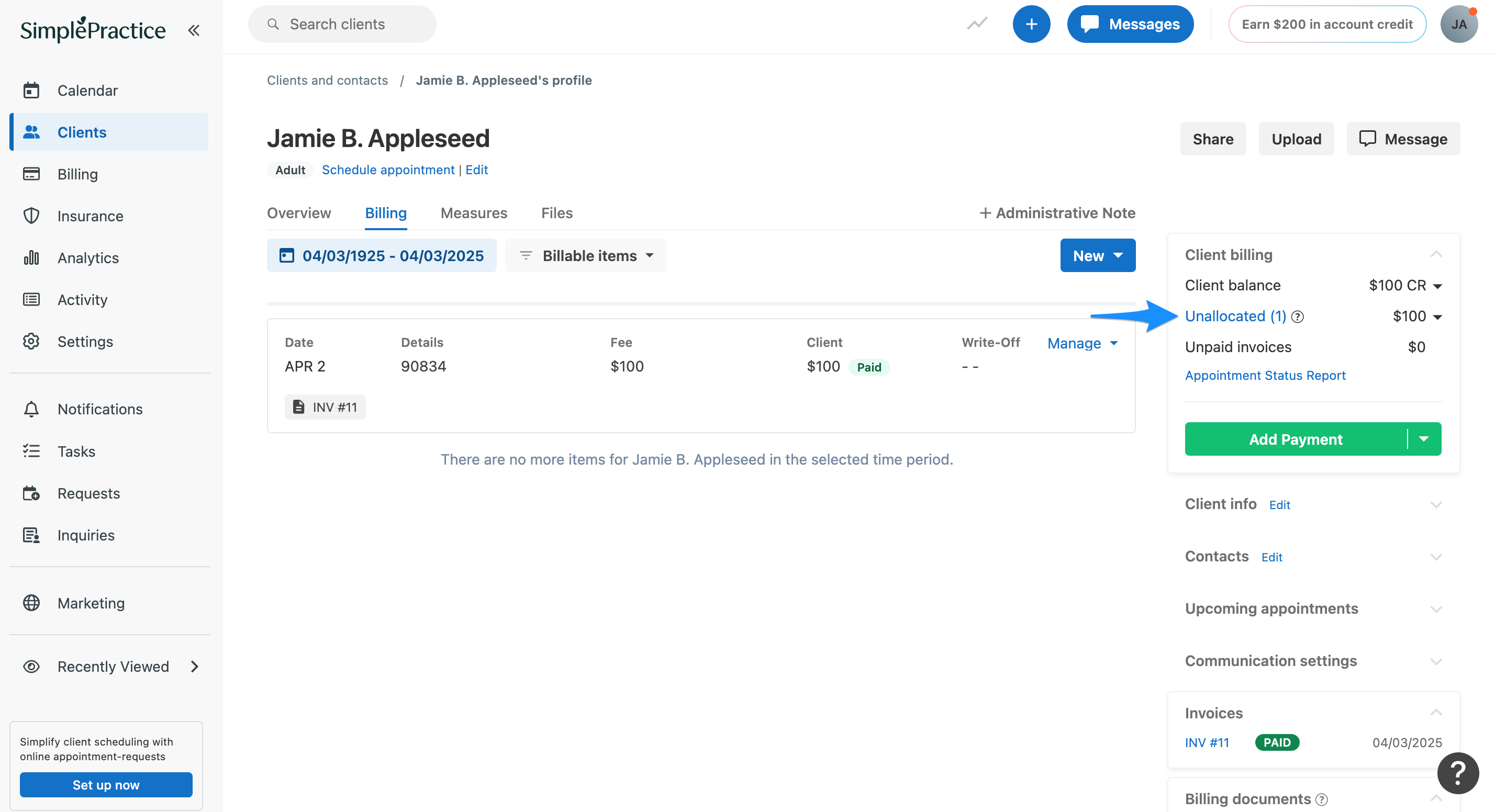Image resolution: width=1495 pixels, height=812 pixels.
Task: Open the Add Payment split dropdown arrow
Action: 1425,439
